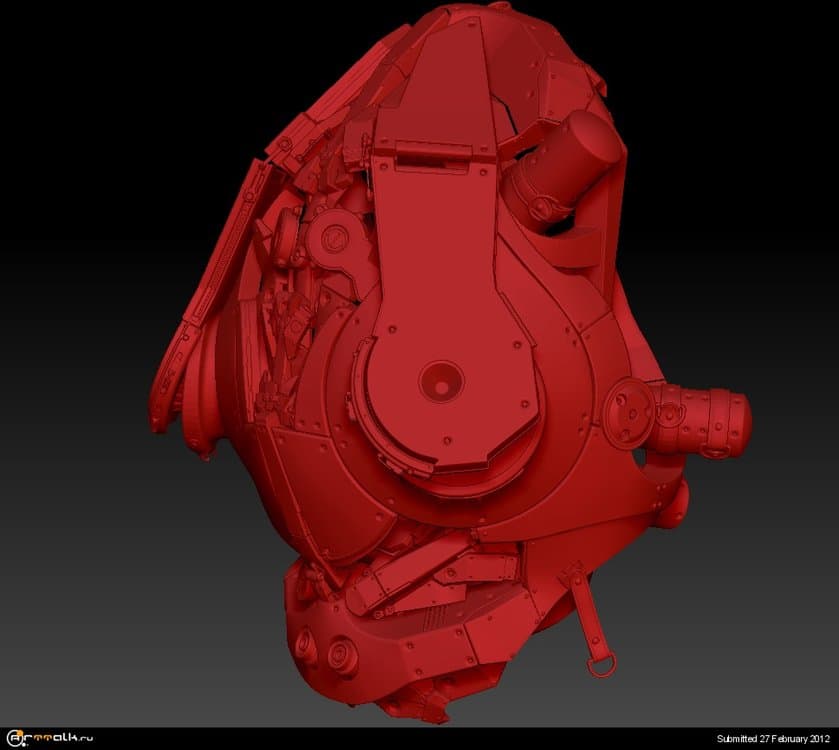This screenshot has height=750, width=839.
Task: Select the ribbed barrel on the right side
Action: [707, 420]
